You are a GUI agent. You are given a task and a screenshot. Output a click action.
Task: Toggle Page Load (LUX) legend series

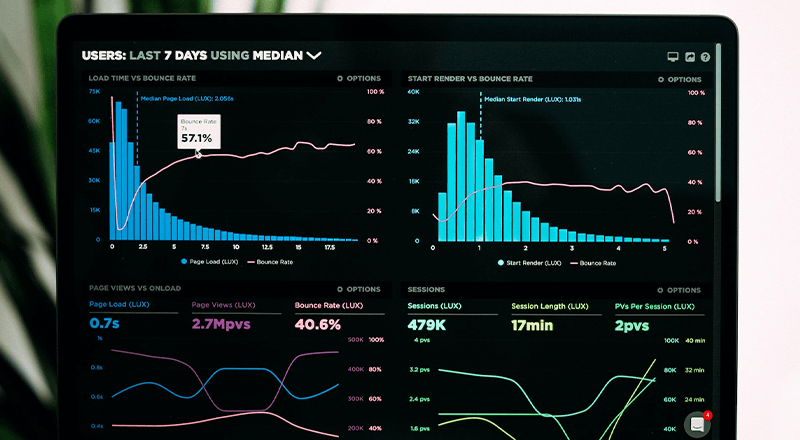(x=210, y=262)
